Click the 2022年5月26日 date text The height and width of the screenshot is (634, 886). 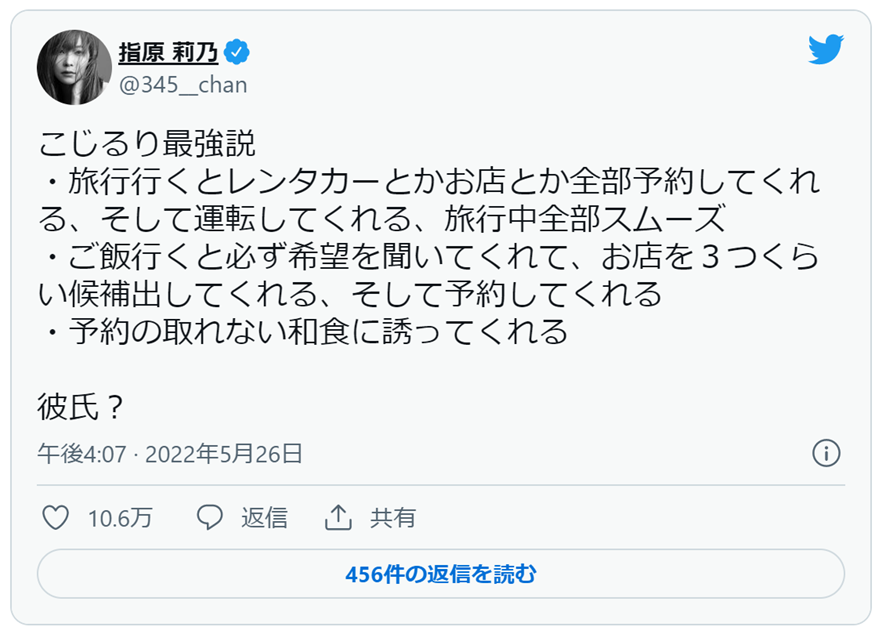coord(224,454)
